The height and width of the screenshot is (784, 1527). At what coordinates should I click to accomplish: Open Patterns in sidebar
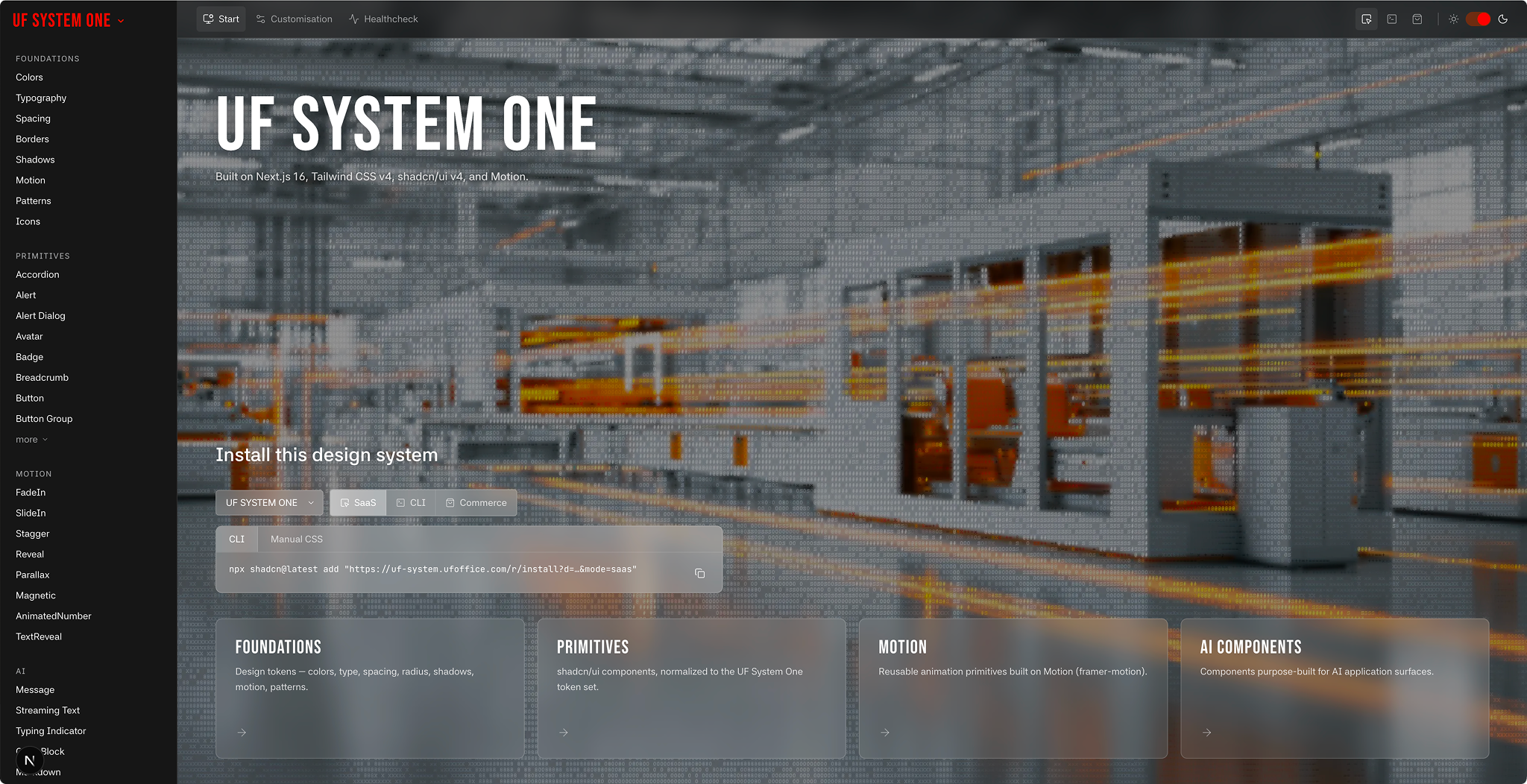point(34,201)
